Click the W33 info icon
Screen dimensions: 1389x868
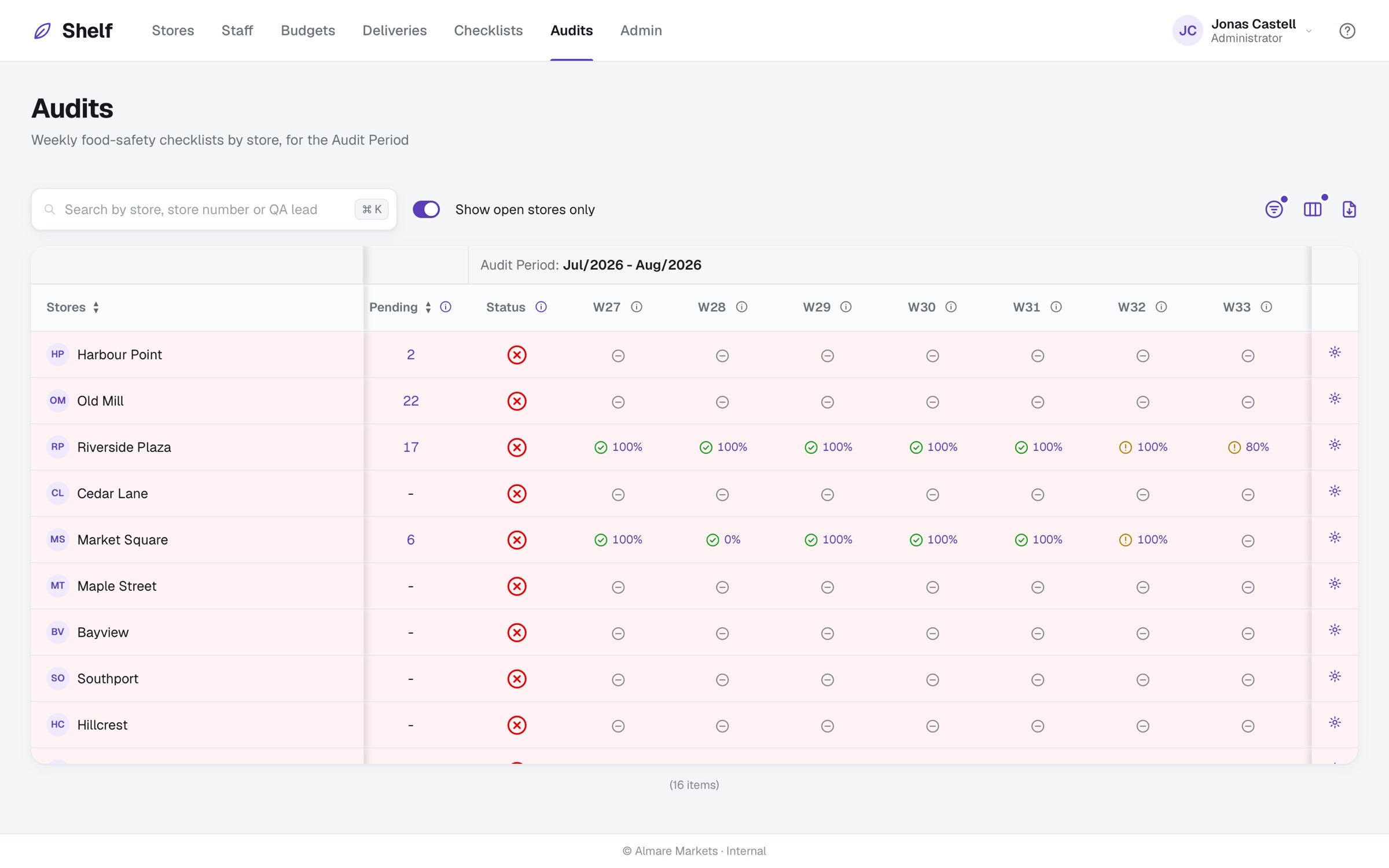1266,307
